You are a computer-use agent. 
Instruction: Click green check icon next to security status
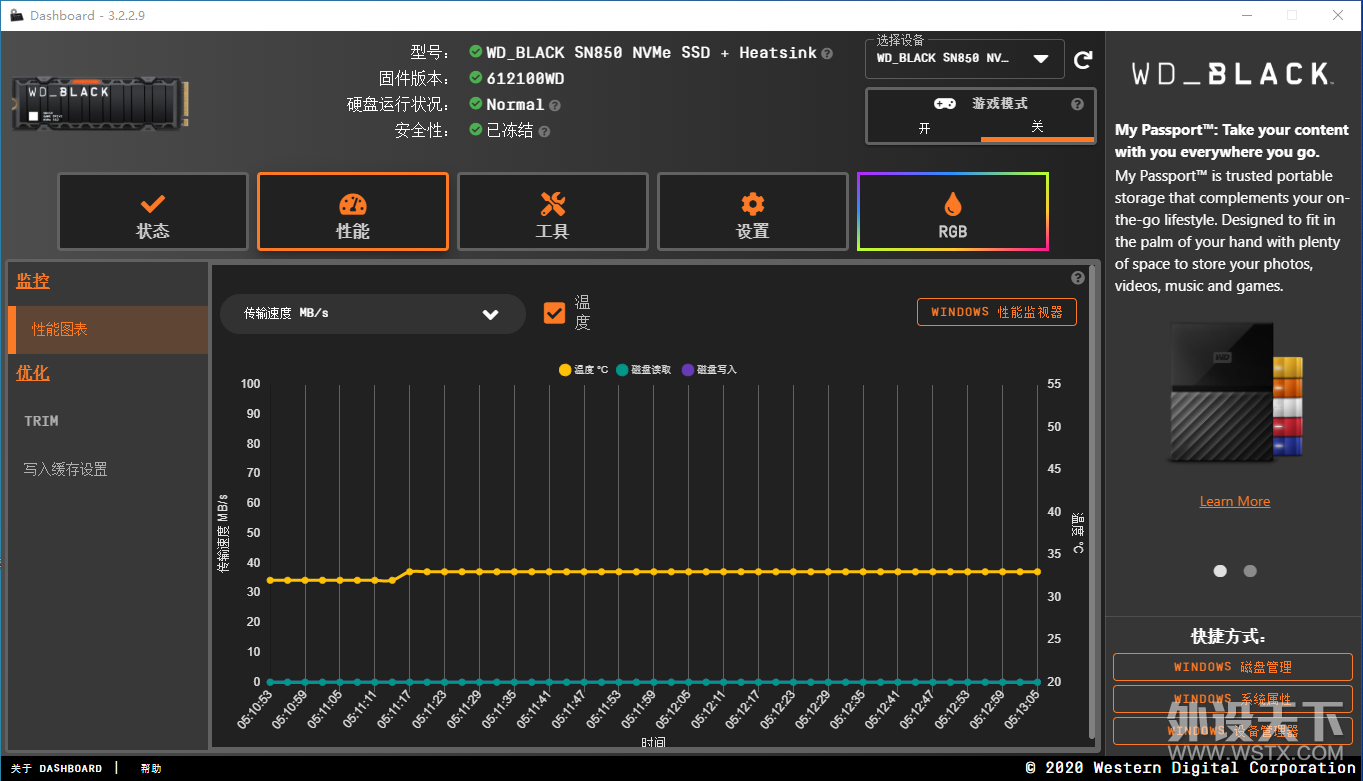tap(476, 130)
